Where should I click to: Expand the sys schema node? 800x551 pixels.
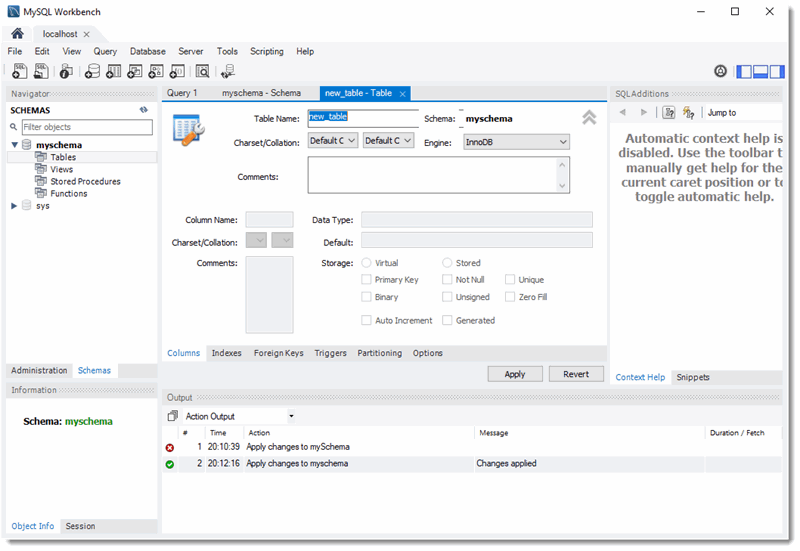pyautogui.click(x=14, y=206)
